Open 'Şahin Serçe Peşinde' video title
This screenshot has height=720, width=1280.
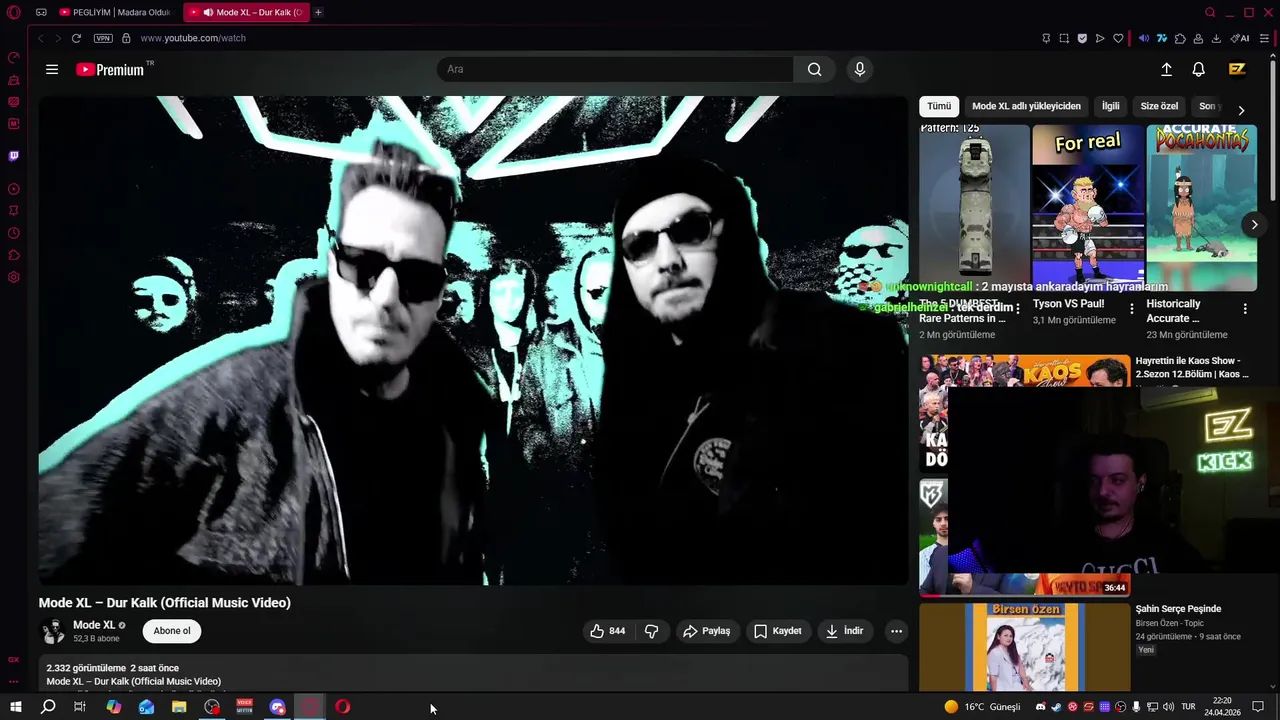tap(1178, 609)
